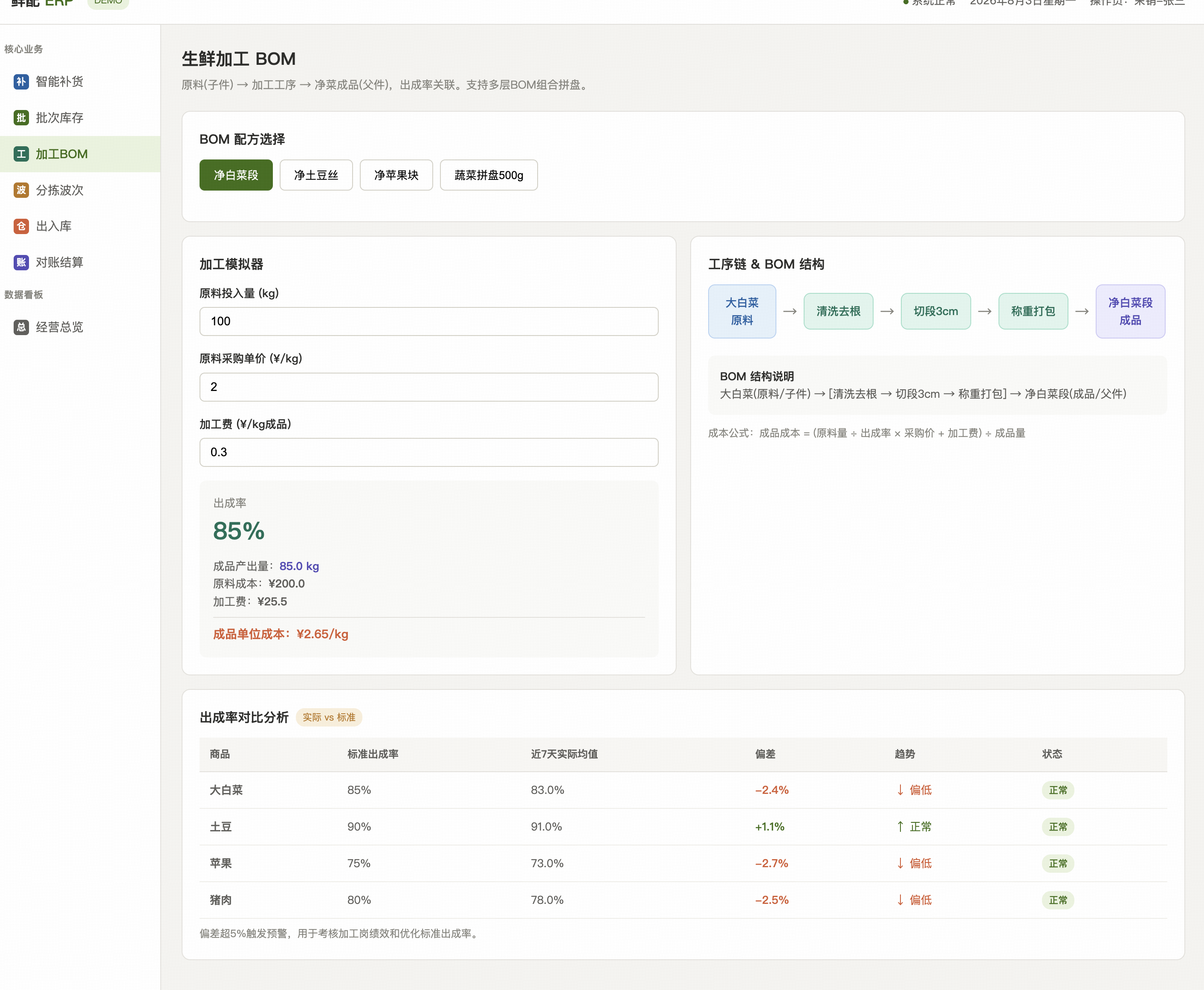The width and height of the screenshot is (1204, 990).
Task: Click the 出入库 sidebar icon
Action: coord(21,226)
